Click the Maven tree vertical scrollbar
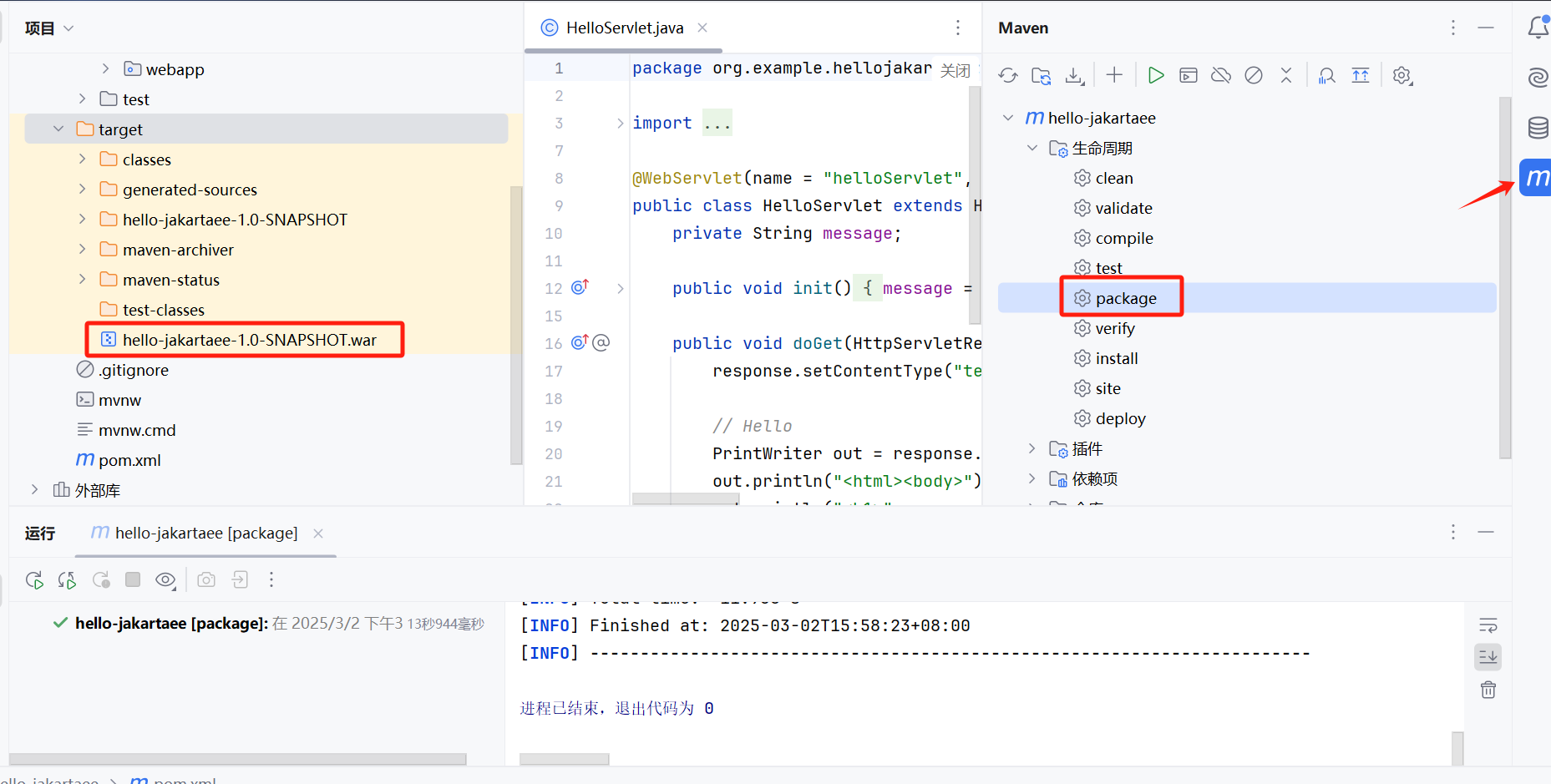The width and height of the screenshot is (1551, 784). coord(1505,277)
